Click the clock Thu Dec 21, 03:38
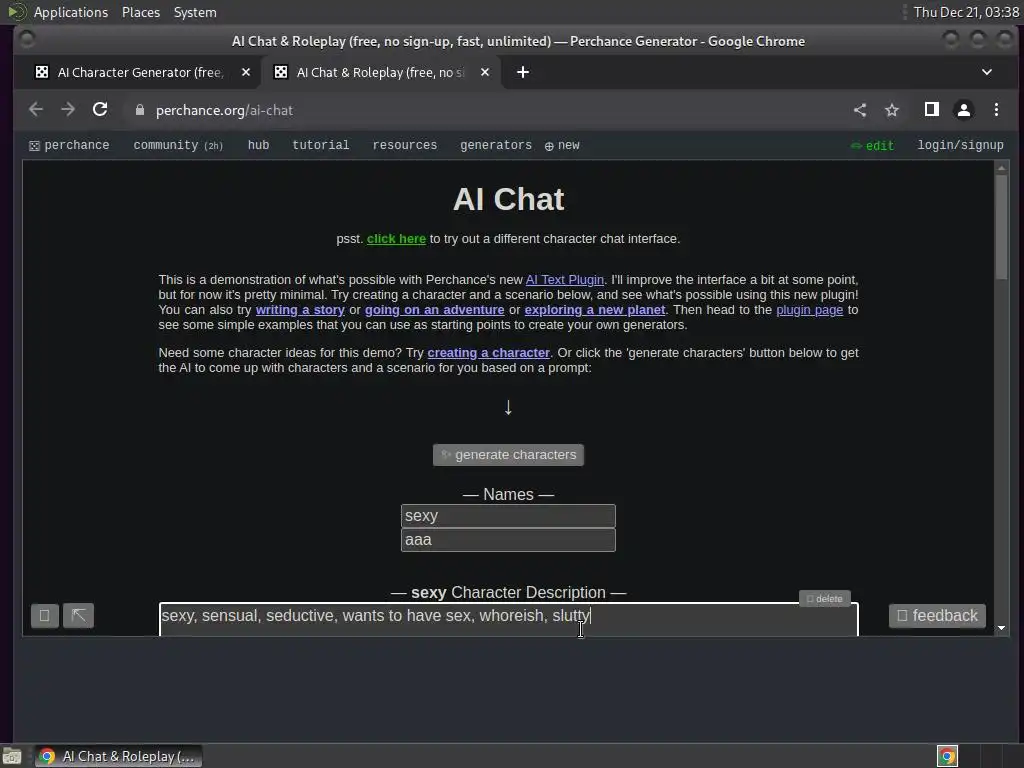 [x=966, y=12]
